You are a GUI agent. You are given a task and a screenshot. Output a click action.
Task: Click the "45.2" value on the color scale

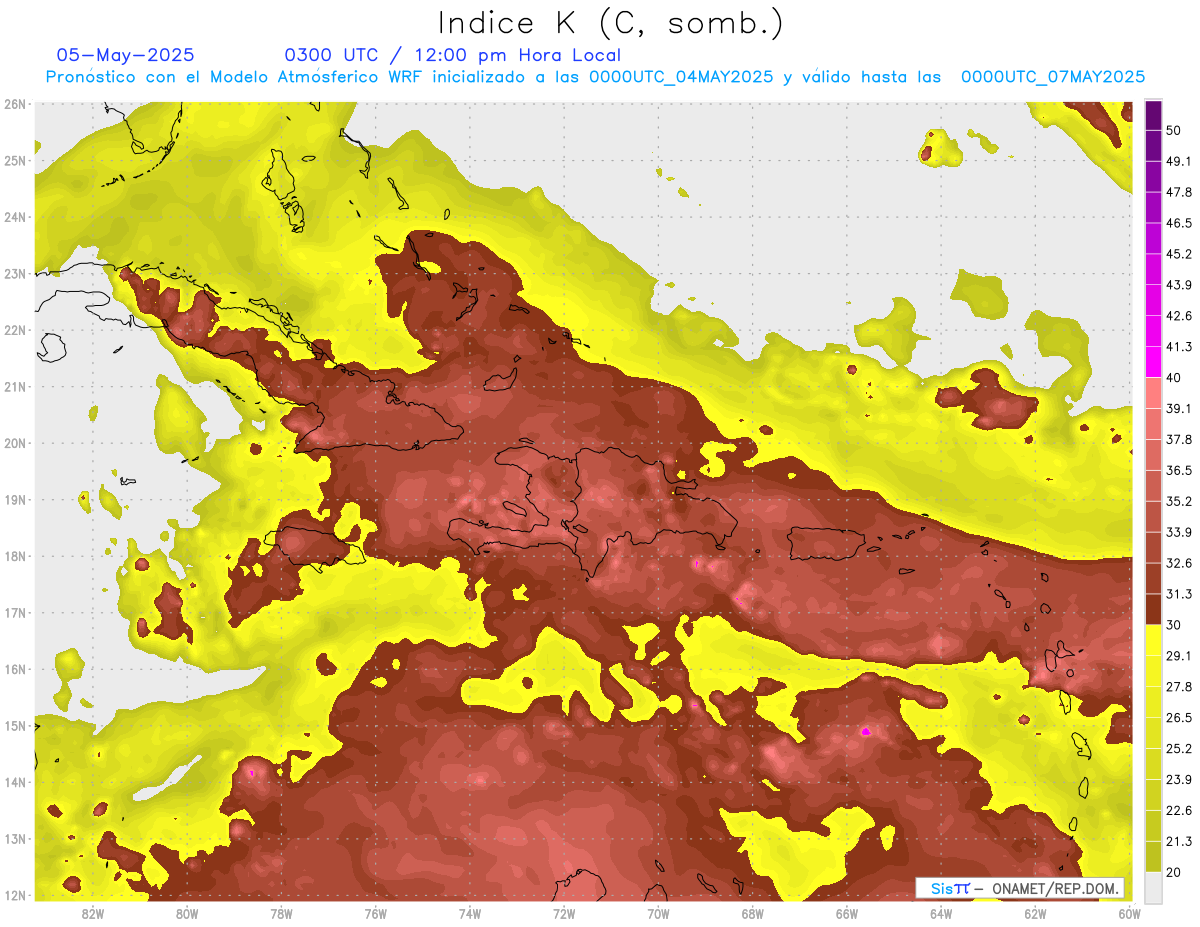coord(1178,254)
